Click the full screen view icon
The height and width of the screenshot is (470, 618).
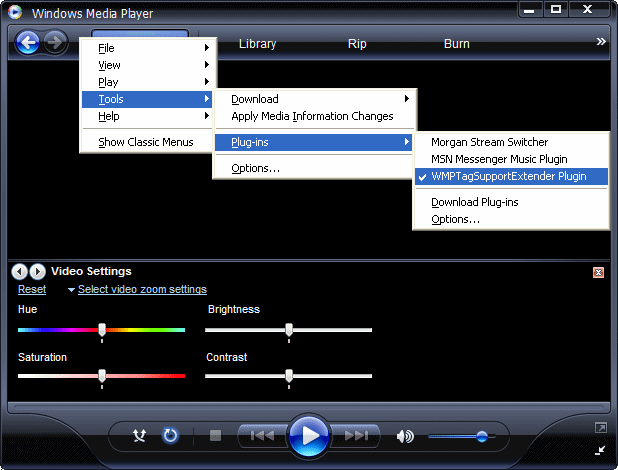click(600, 427)
